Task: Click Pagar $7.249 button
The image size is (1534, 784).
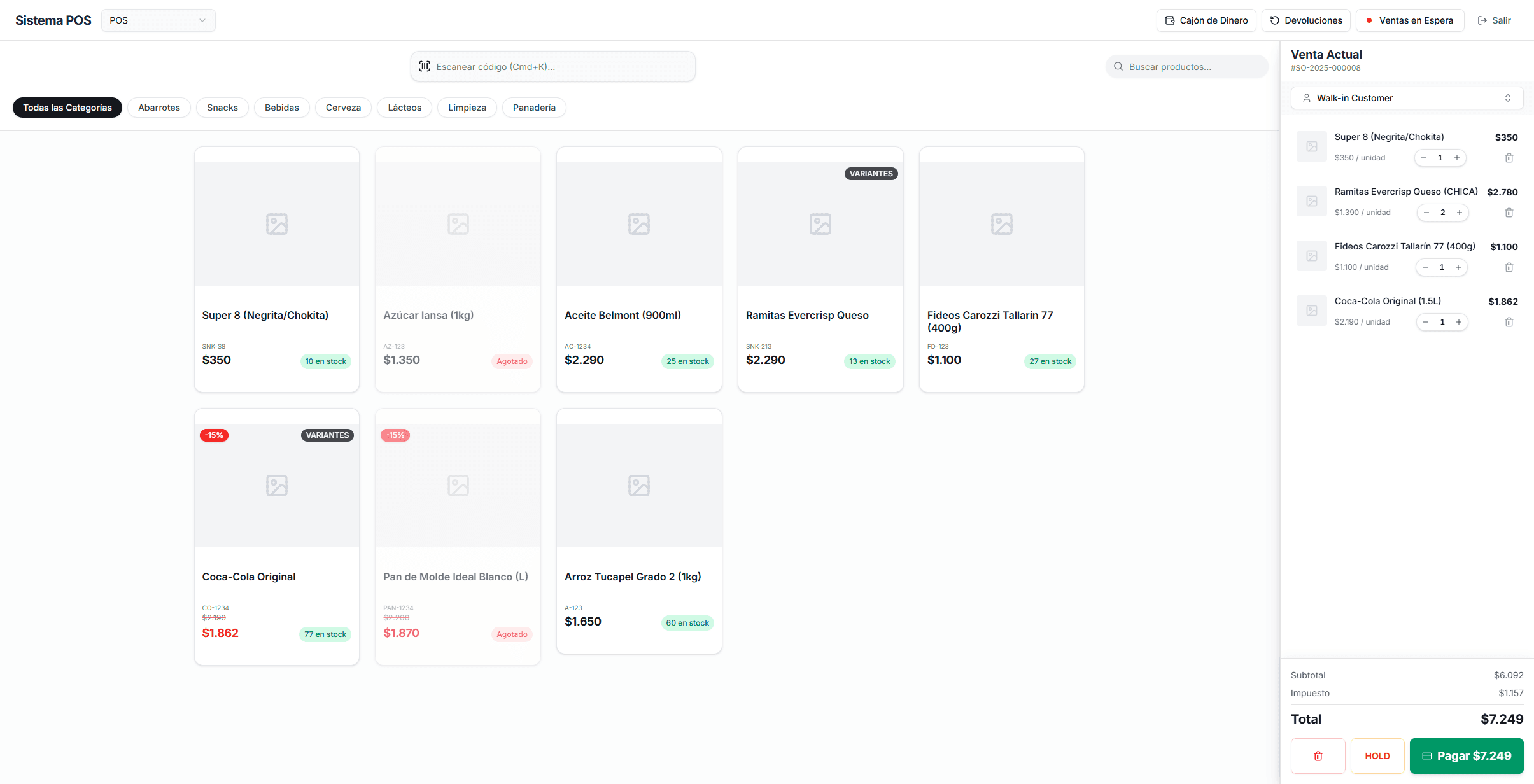Action: tap(1466, 756)
